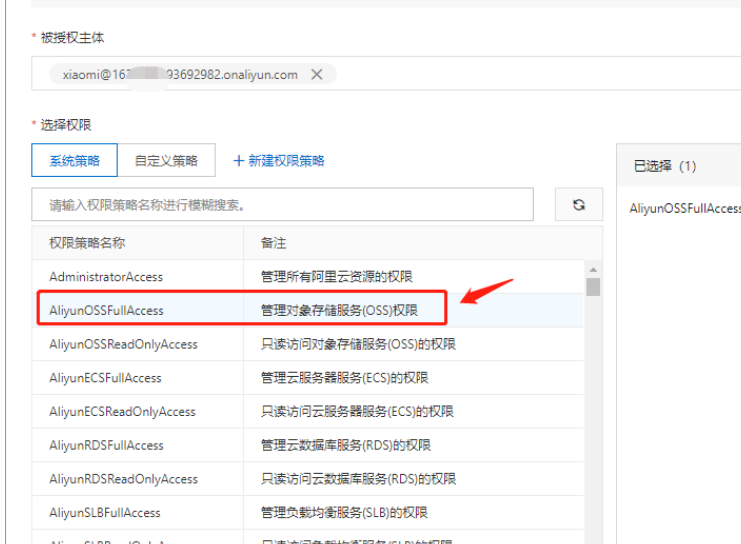Click the 被授权主体 principal input box
Viewport: 741px width, 544px height.
386,73
